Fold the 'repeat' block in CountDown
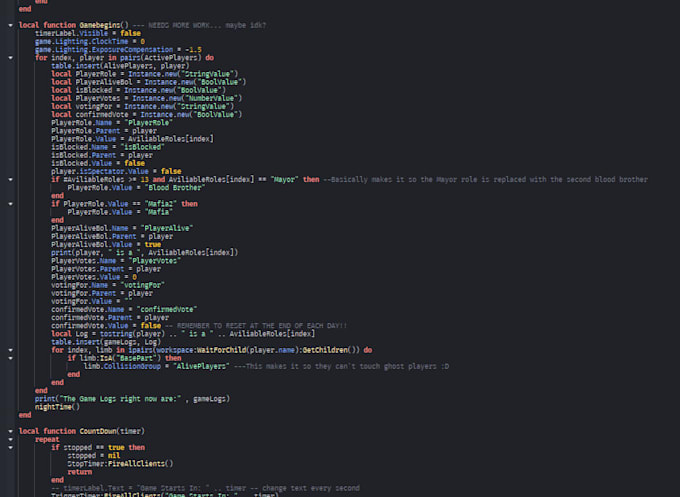This screenshot has height=497, width=680. coord(10,439)
